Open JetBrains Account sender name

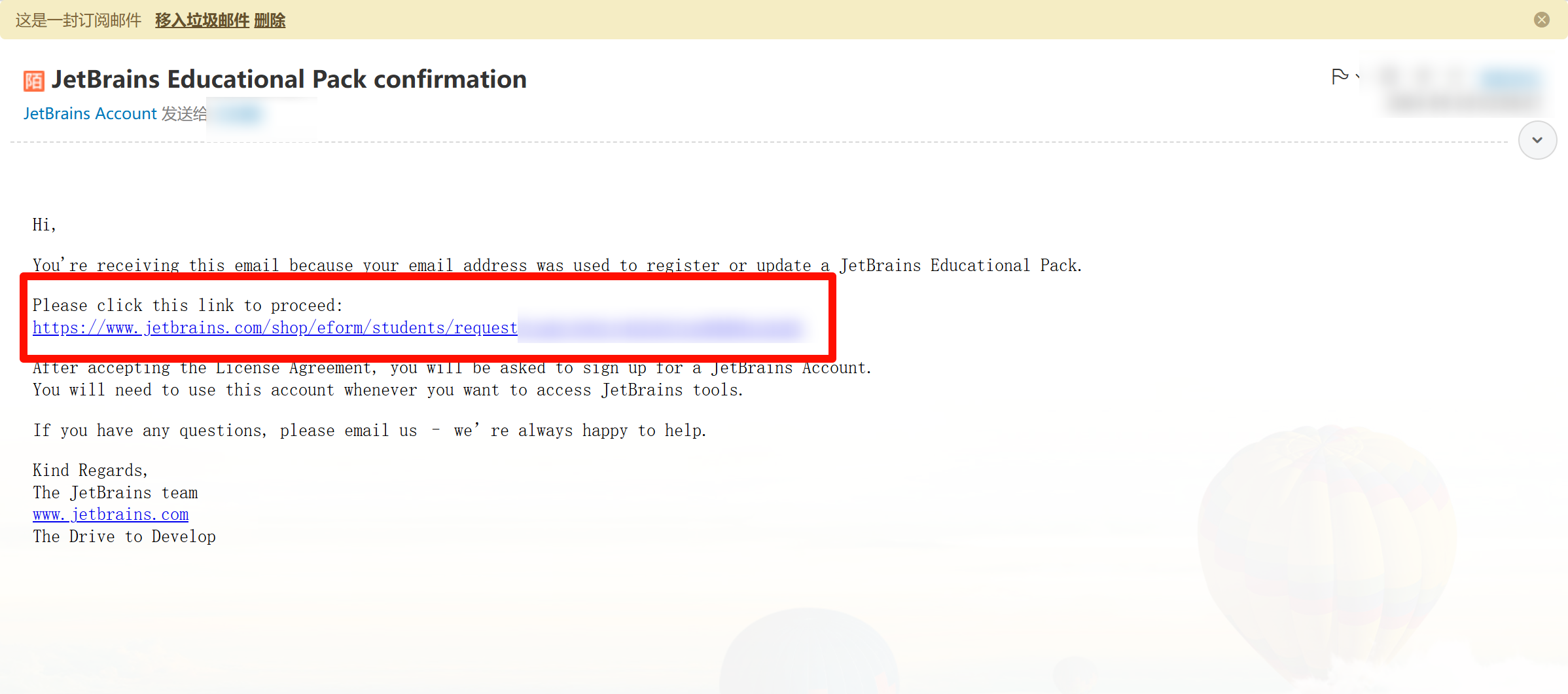(90, 114)
